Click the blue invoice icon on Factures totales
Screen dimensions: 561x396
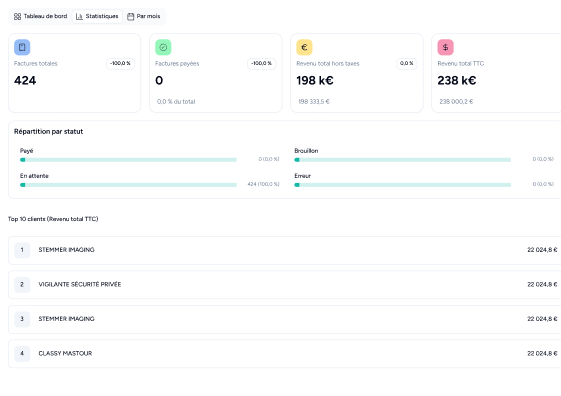point(22,47)
